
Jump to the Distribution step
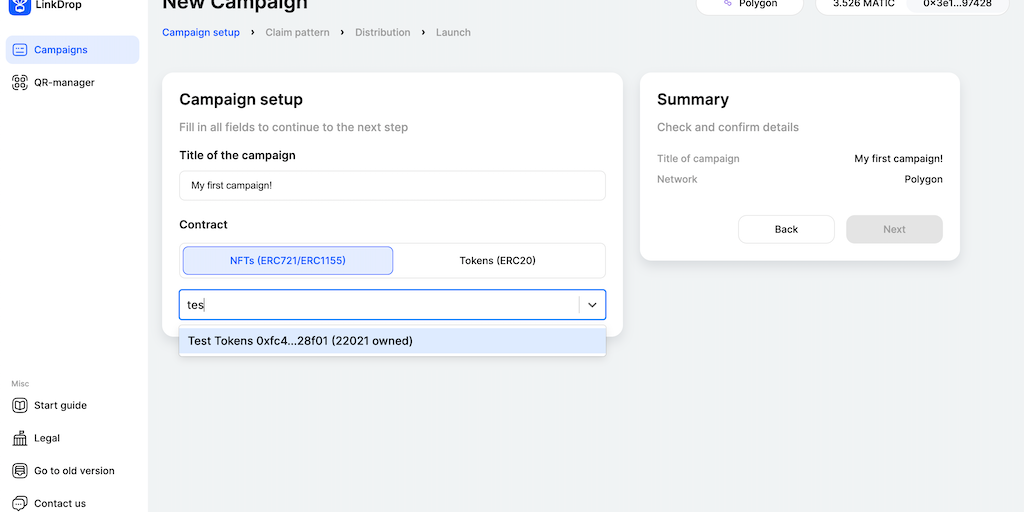[382, 33]
